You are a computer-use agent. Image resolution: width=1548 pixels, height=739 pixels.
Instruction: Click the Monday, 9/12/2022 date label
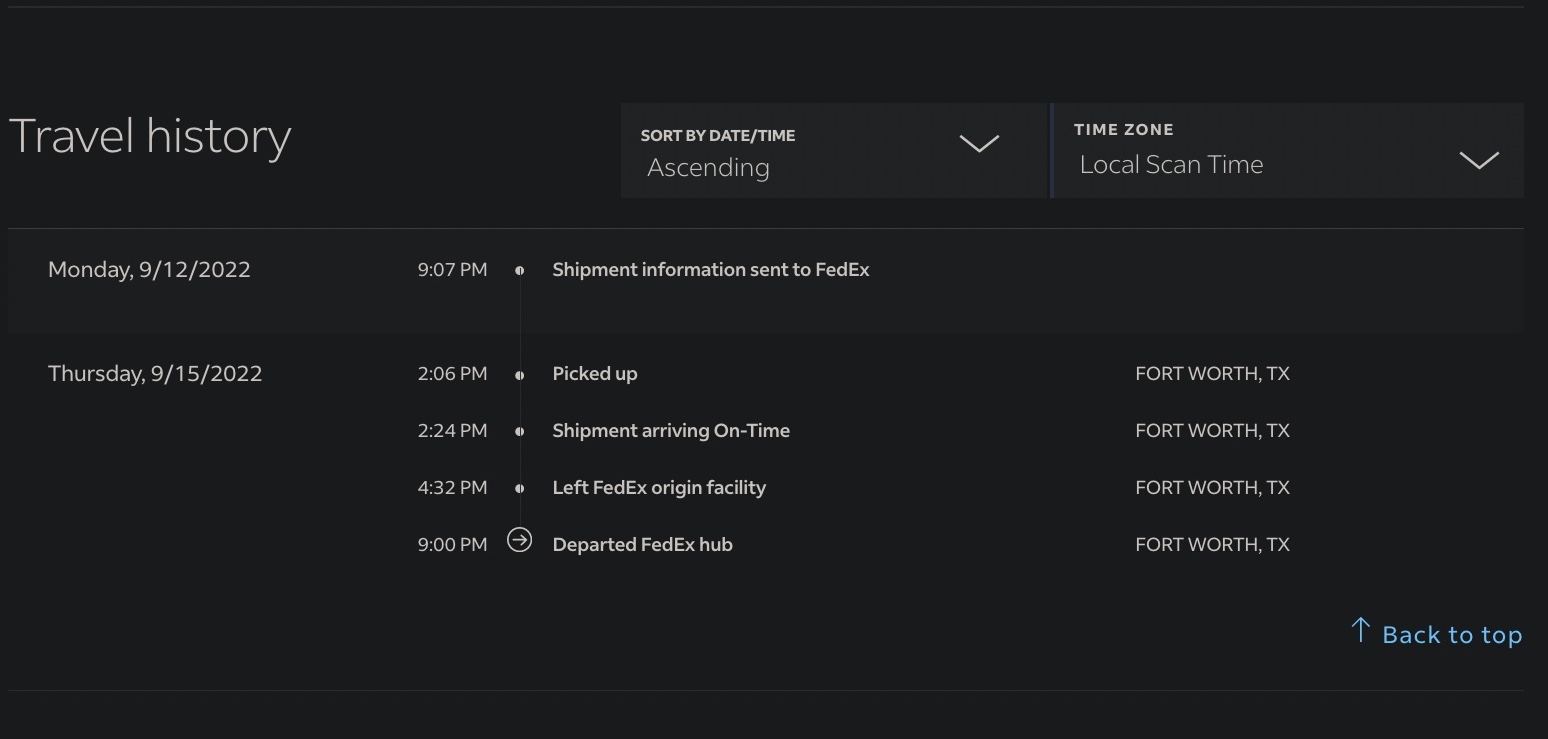pyautogui.click(x=149, y=270)
